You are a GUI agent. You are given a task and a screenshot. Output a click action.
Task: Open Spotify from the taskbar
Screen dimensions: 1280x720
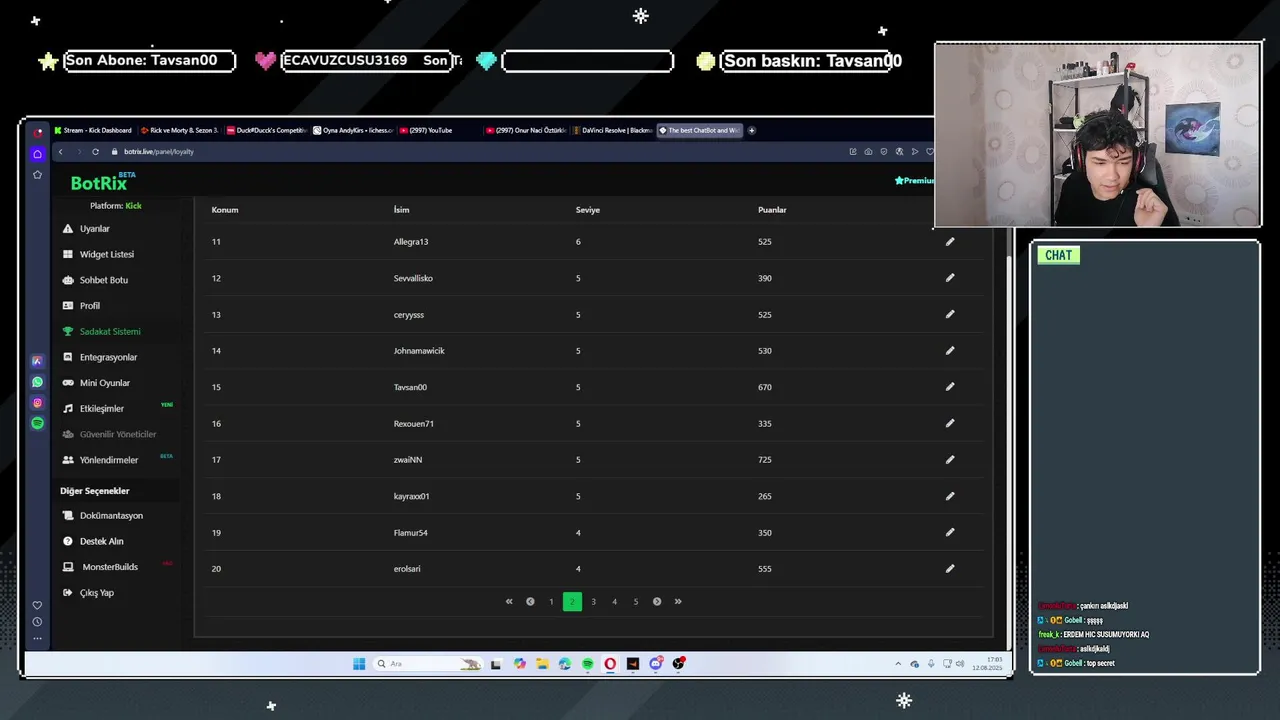tap(587, 663)
